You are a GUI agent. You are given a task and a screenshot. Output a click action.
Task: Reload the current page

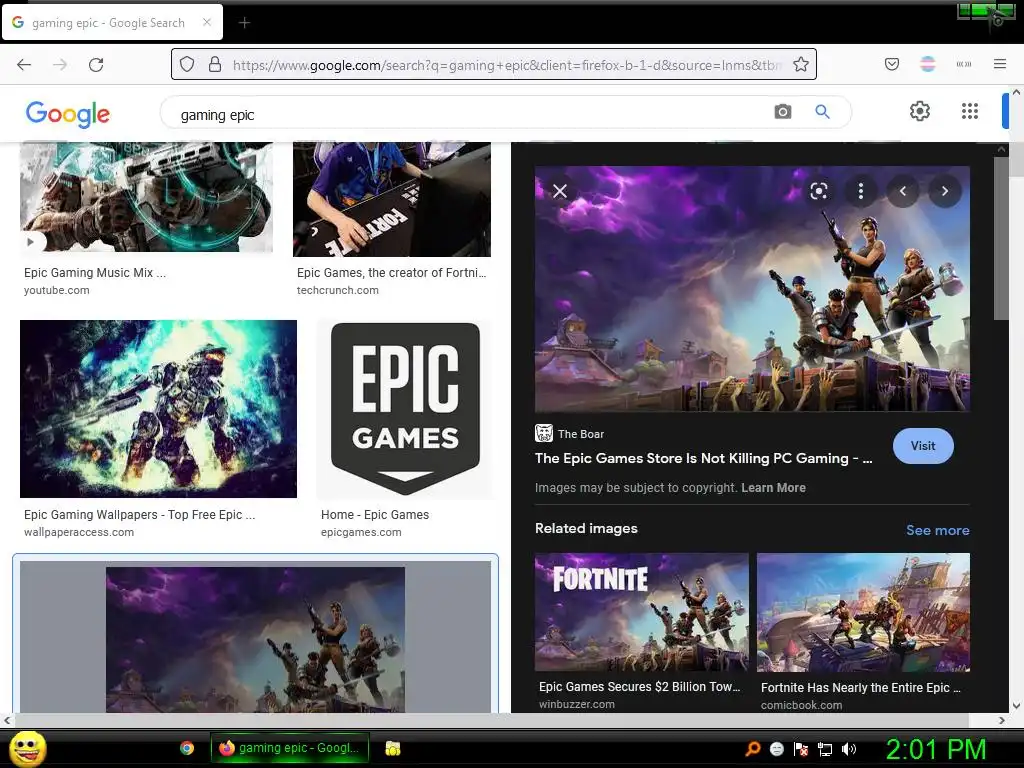click(x=96, y=65)
